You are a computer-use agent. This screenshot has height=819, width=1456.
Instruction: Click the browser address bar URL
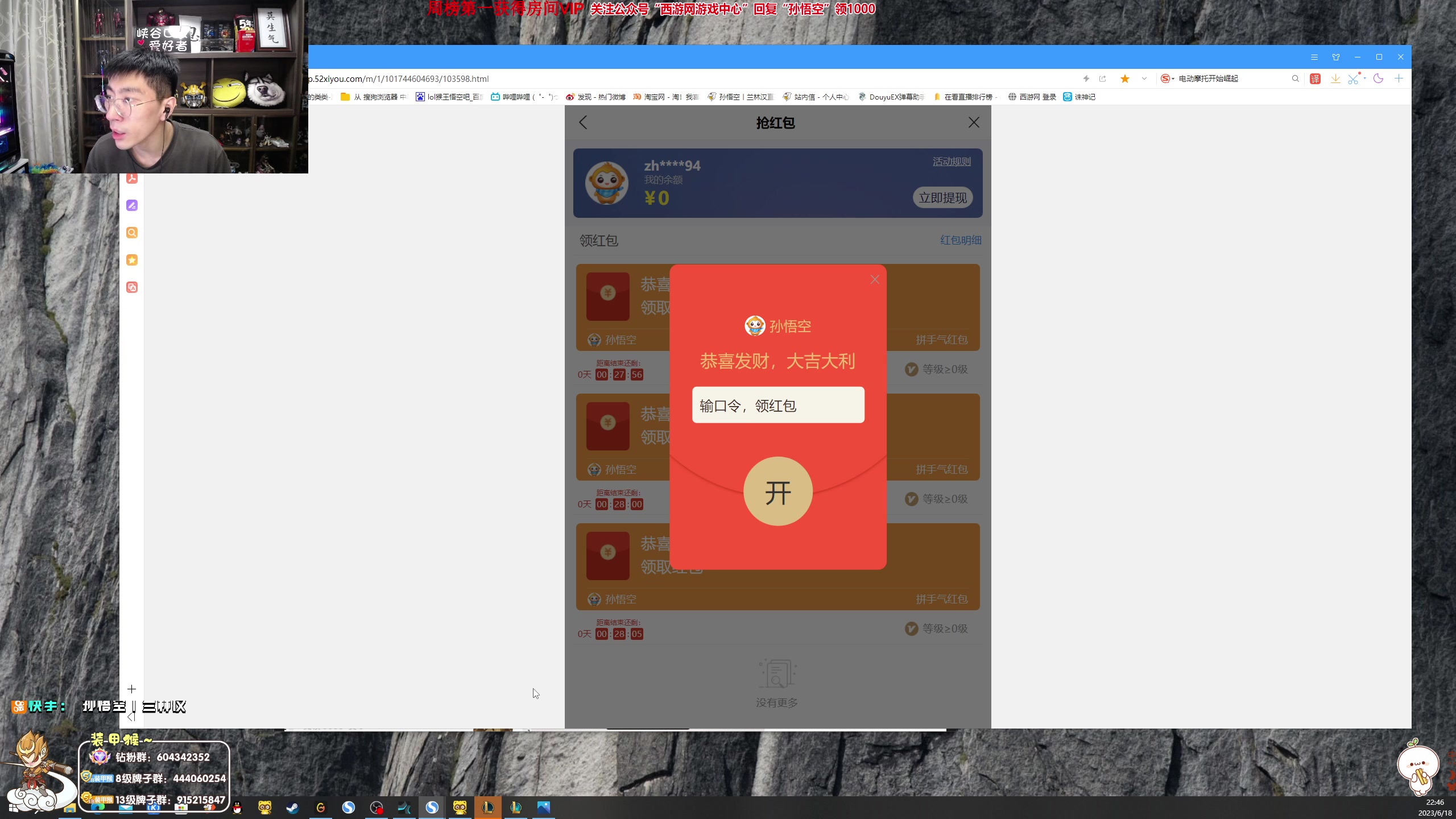point(398,79)
